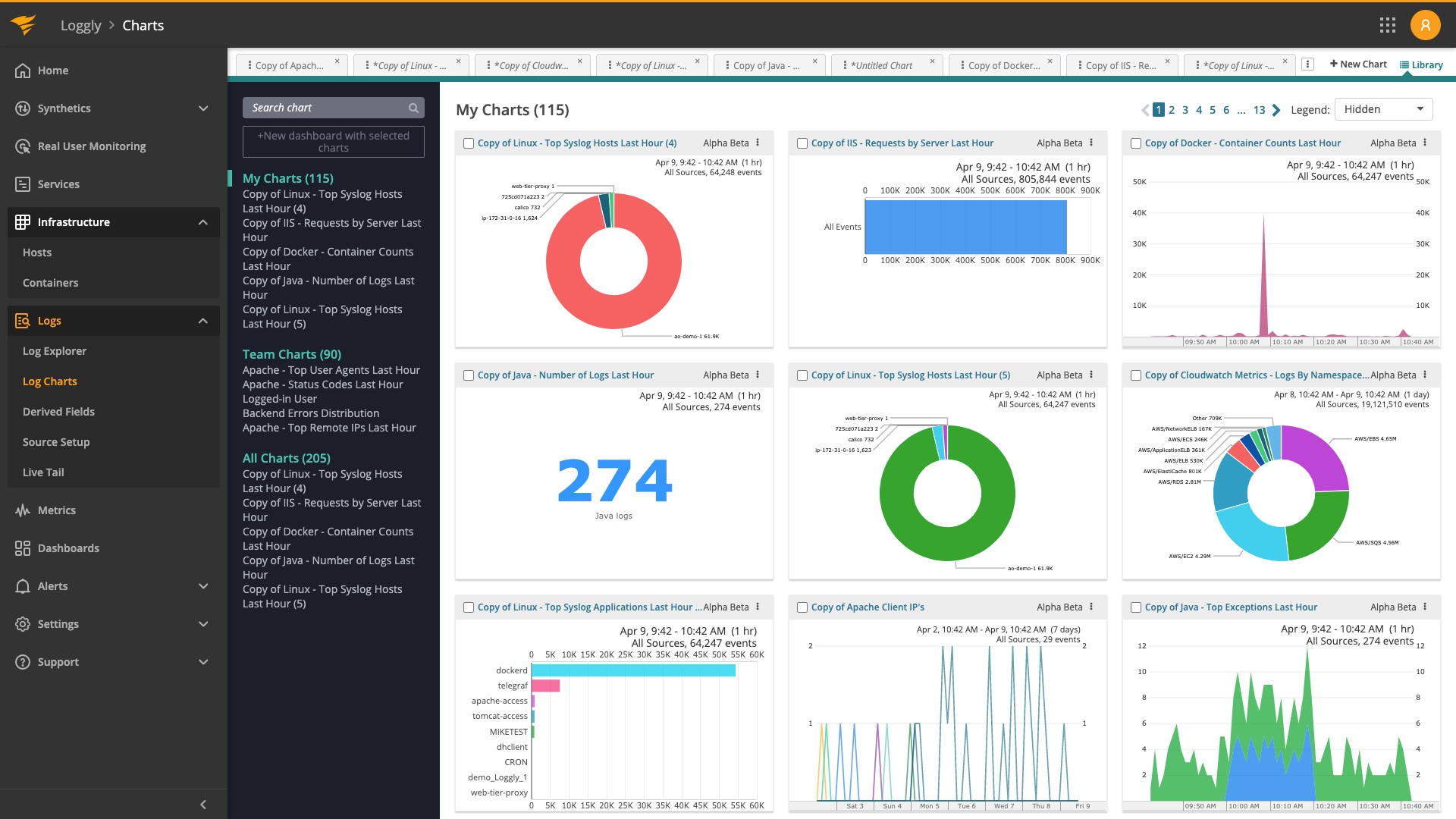The width and height of the screenshot is (1456, 819).
Task: Open kebab menu on IIS Requests chart
Action: pos(1091,143)
